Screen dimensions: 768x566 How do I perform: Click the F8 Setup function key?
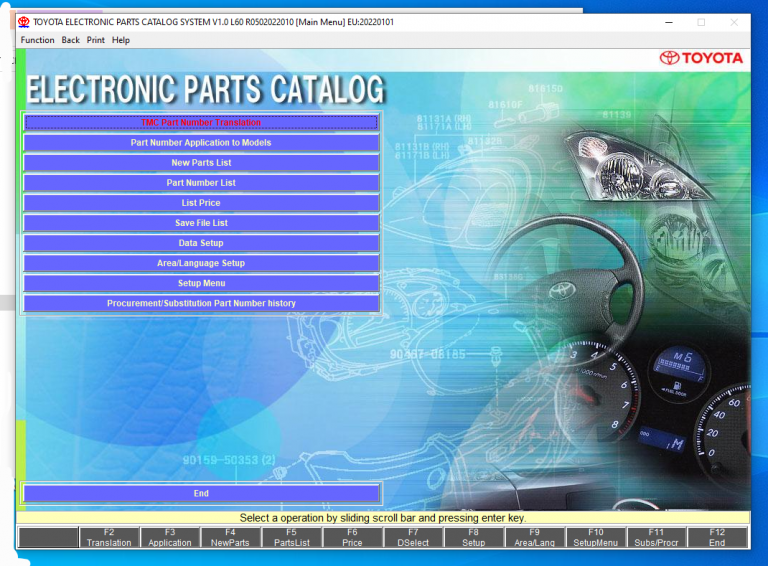pyautogui.click(x=474, y=537)
